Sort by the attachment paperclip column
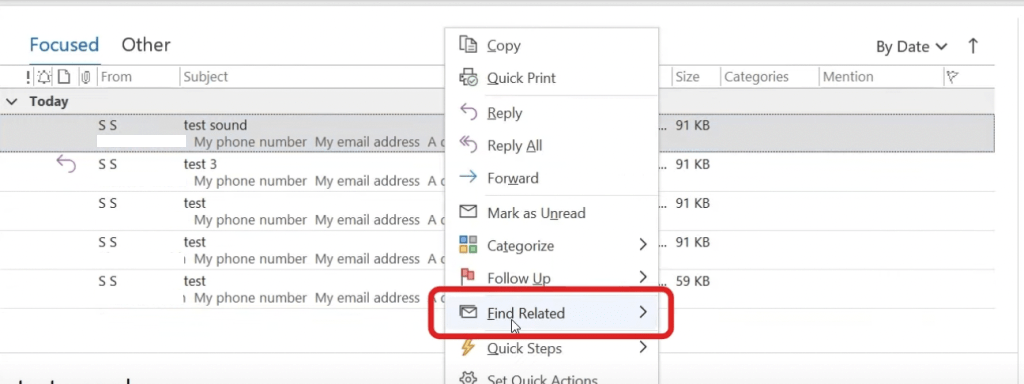Image resolution: width=1024 pixels, height=384 pixels. click(x=85, y=77)
